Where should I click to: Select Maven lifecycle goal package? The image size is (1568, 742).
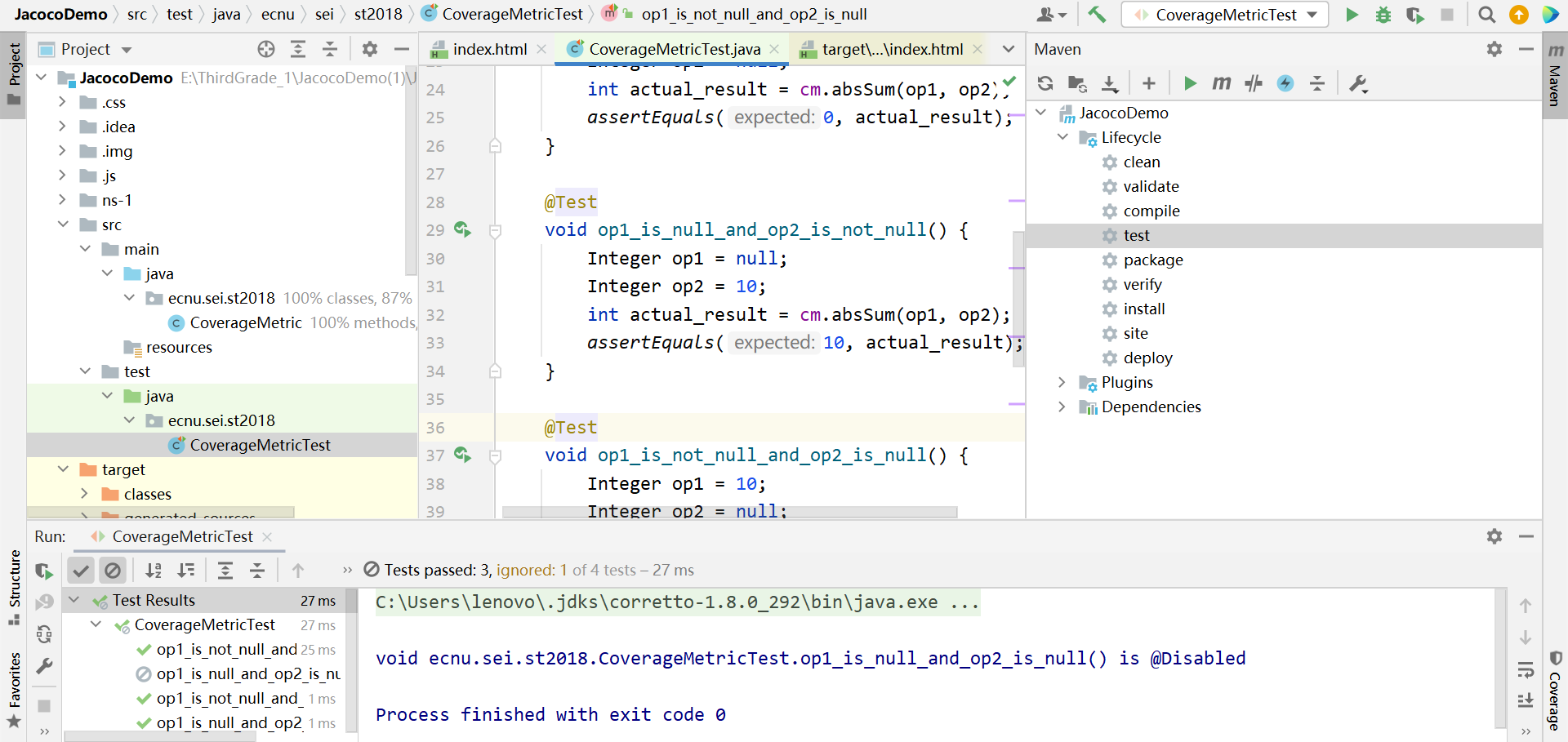(x=1153, y=260)
